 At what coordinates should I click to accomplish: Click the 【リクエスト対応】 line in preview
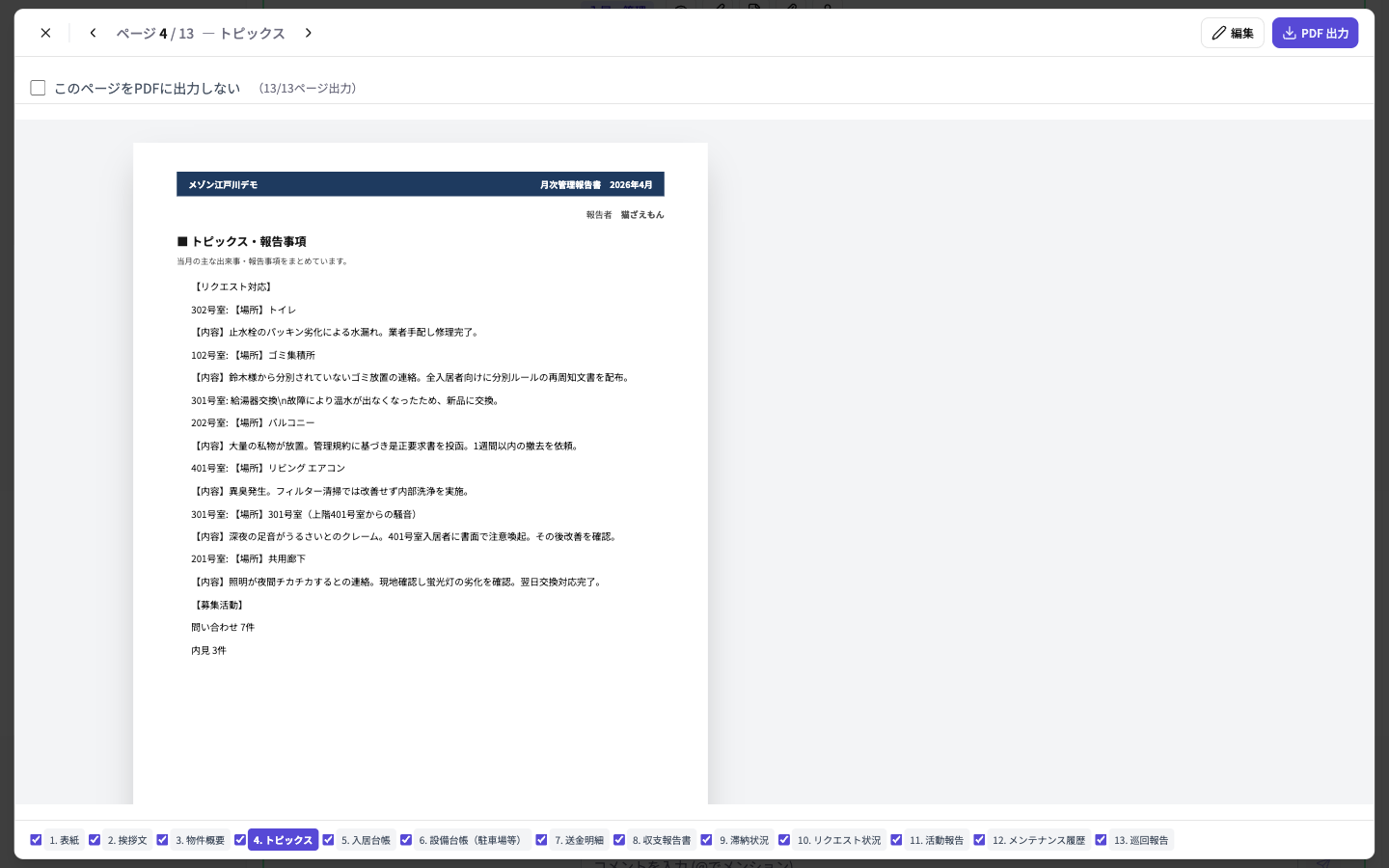pos(232,287)
